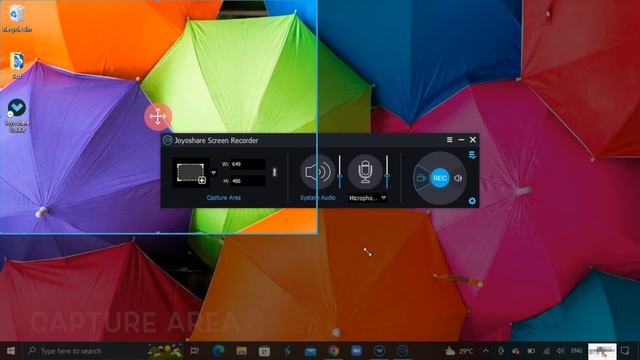Open Task View on the taskbar
This screenshot has height=360, width=640.
click(x=194, y=351)
